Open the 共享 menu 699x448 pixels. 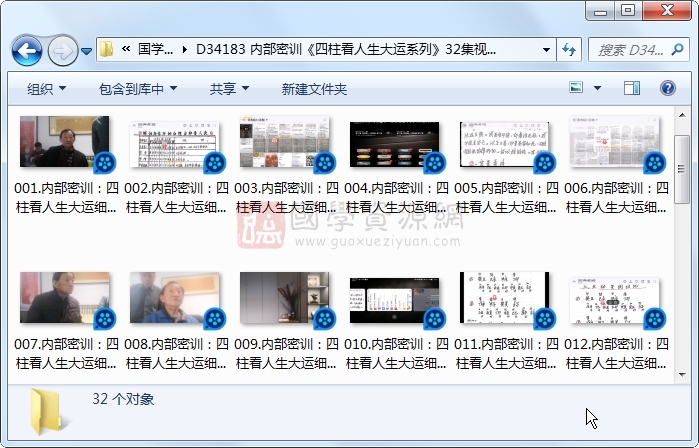click(229, 89)
